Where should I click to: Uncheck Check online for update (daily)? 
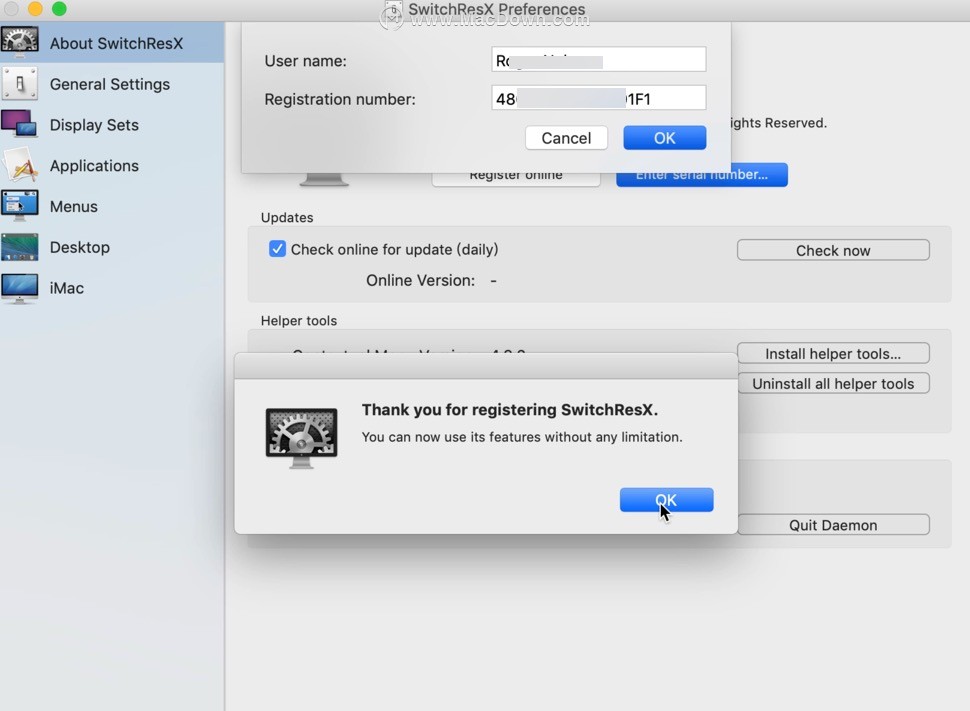(x=277, y=249)
